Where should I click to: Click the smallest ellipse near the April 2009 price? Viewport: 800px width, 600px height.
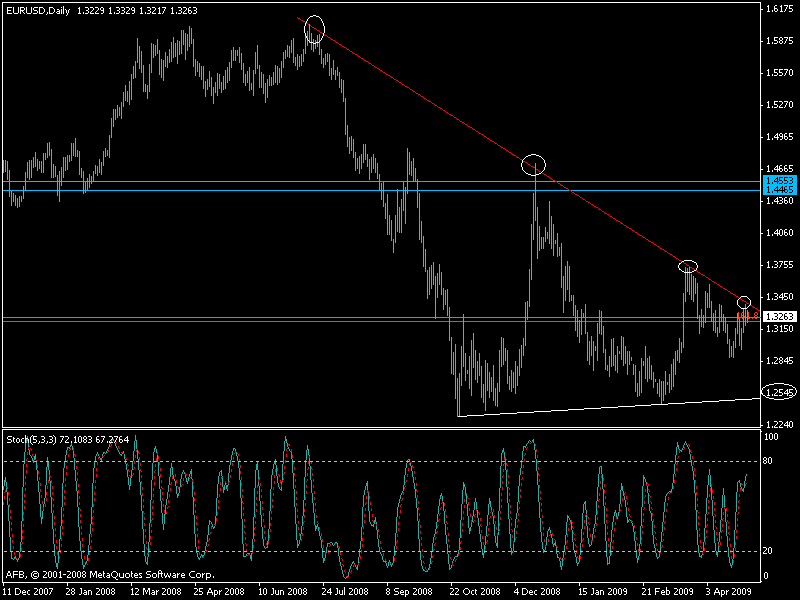(744, 302)
